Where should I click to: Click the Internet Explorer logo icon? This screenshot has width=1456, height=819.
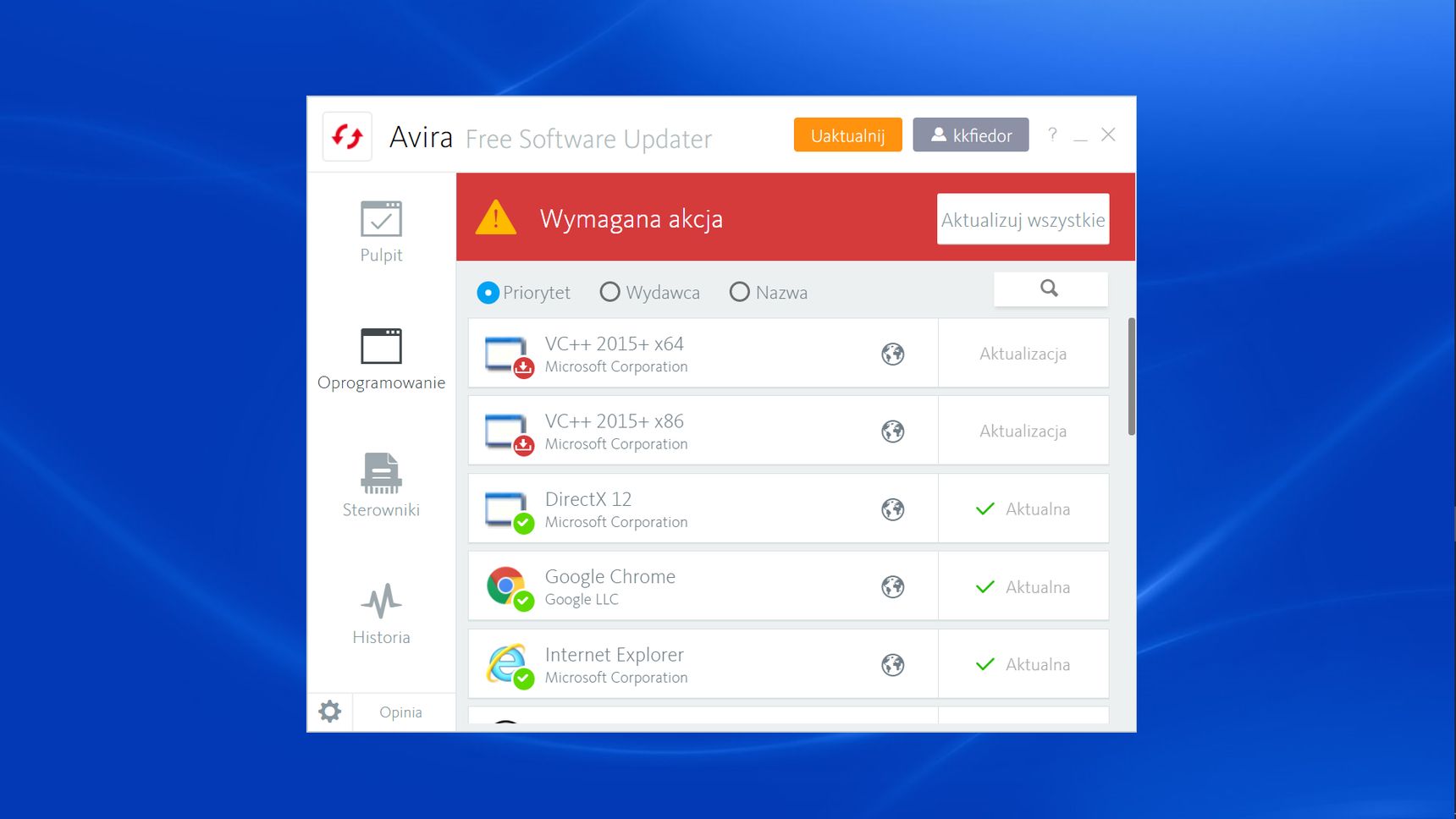[509, 666]
